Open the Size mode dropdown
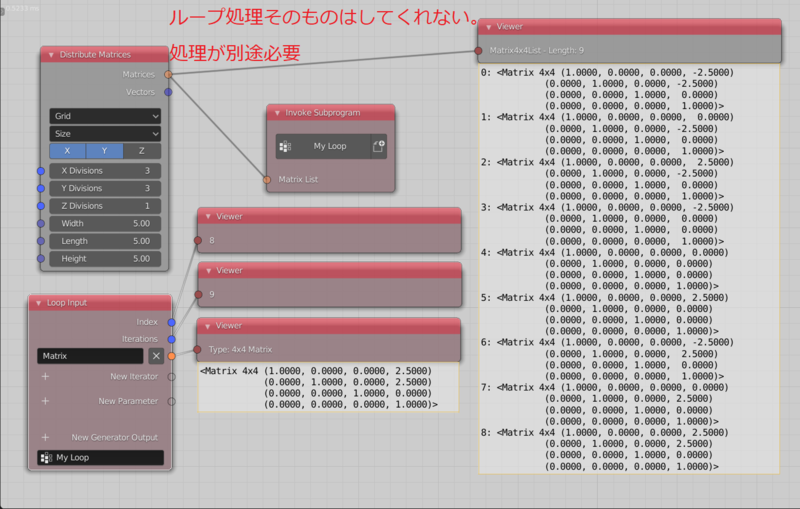800x509 pixels. click(105, 134)
